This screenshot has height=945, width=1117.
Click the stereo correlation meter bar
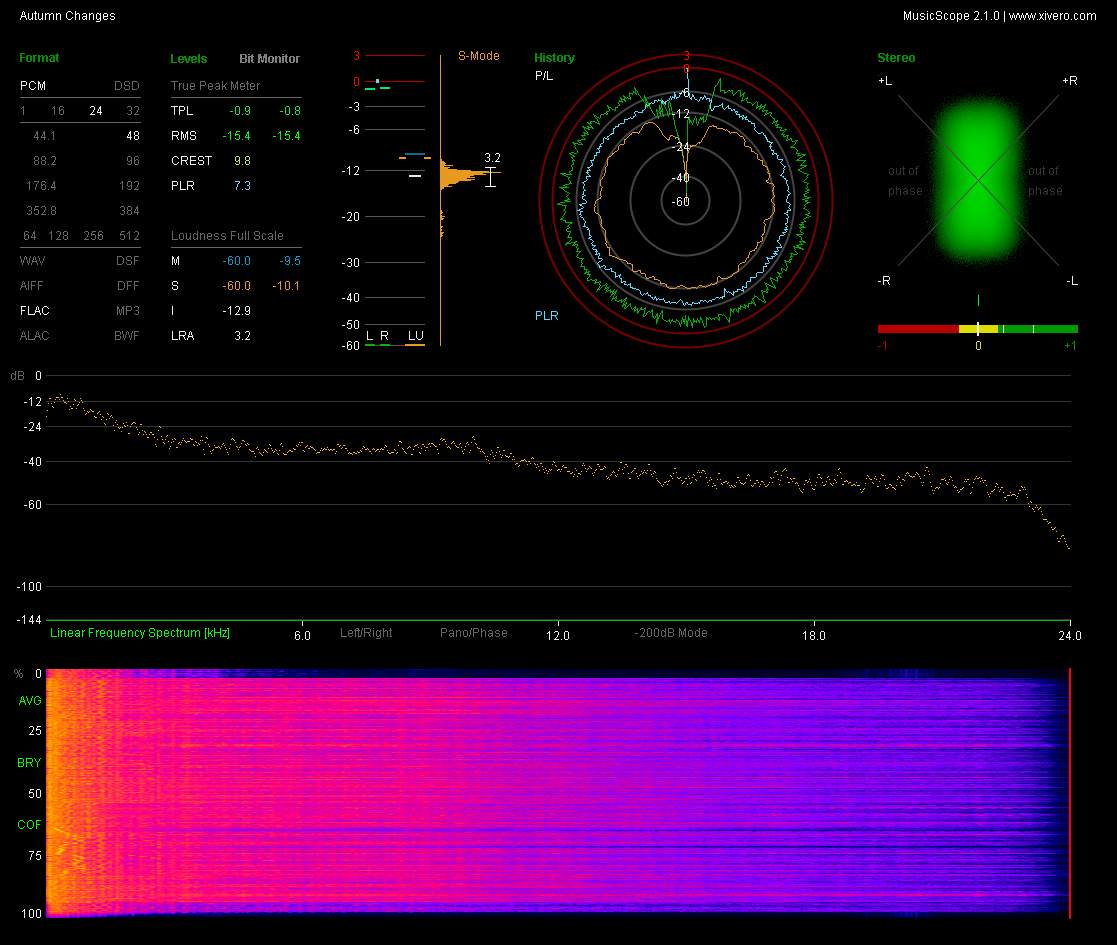[x=977, y=329]
